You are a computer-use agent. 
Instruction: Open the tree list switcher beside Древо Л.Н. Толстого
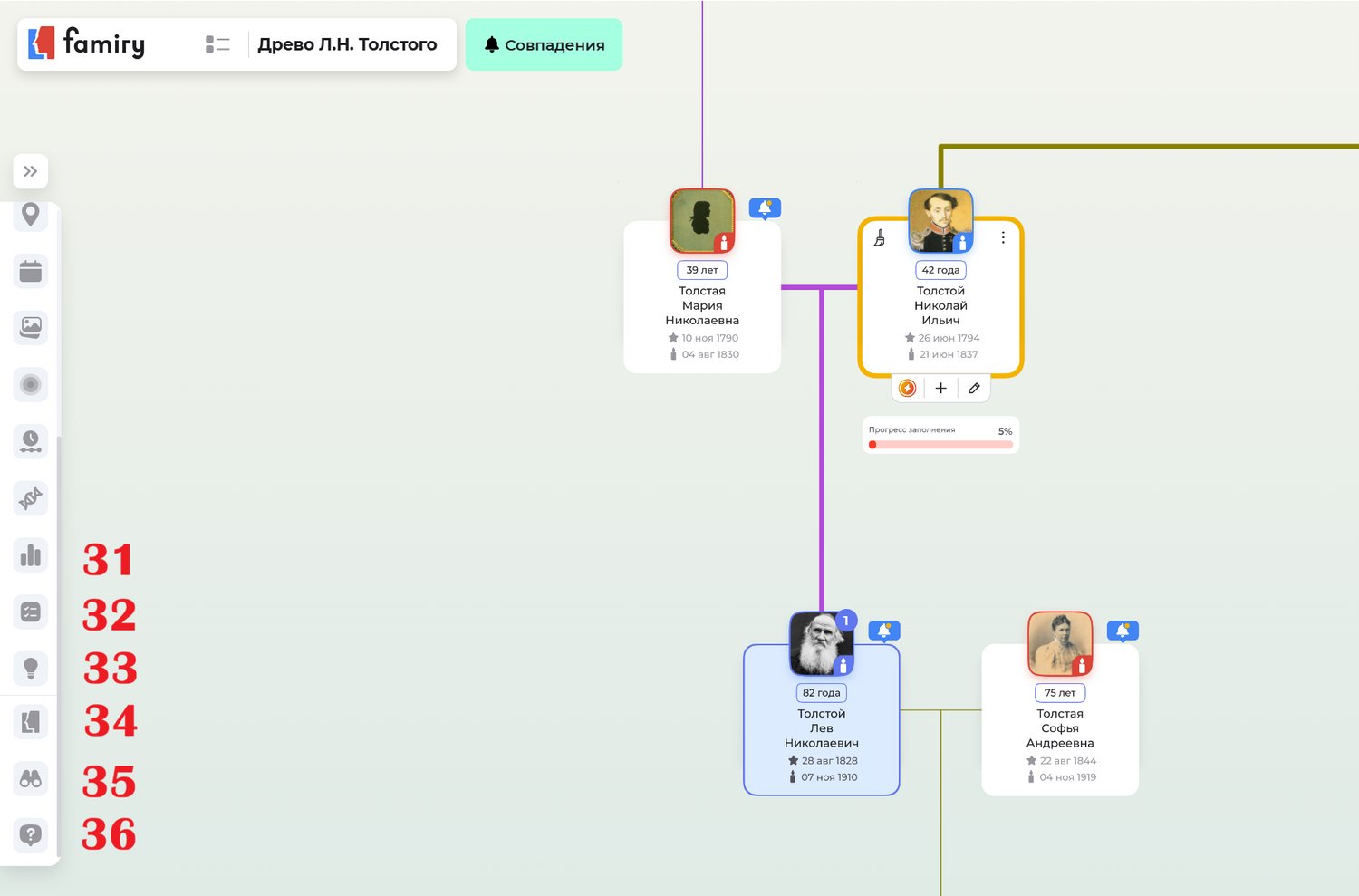[217, 44]
